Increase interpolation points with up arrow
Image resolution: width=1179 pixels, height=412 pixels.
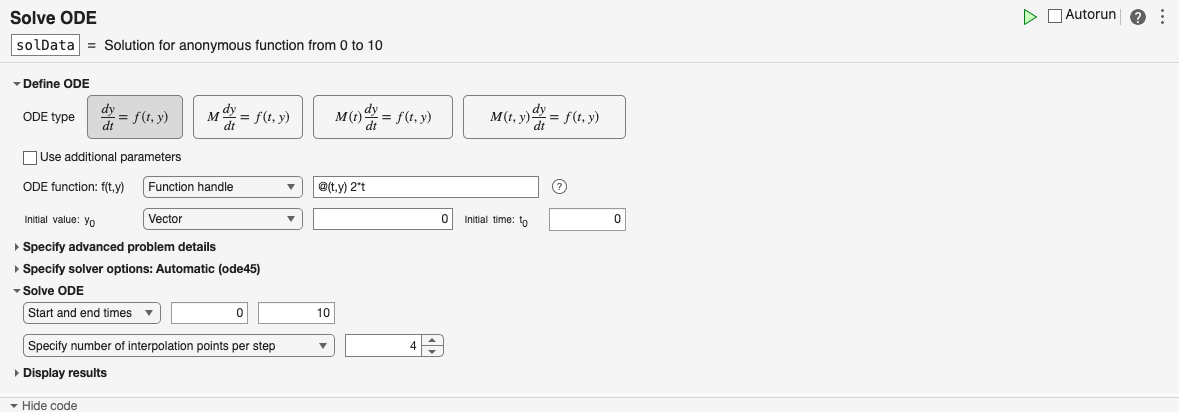point(432,340)
